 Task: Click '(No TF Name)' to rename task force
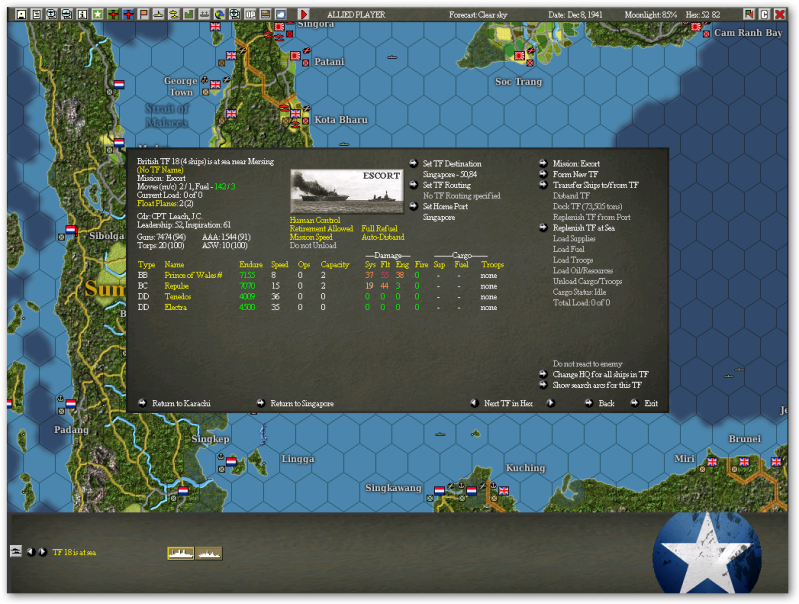pyautogui.click(x=160, y=170)
